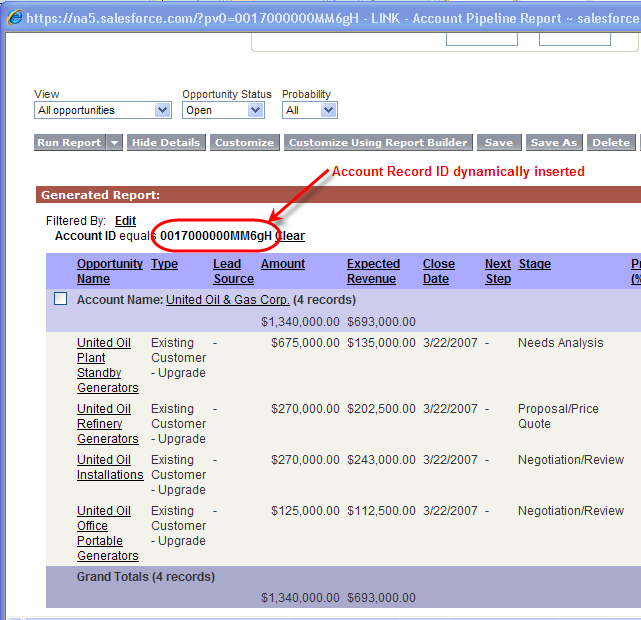641x620 pixels.
Task: Click the $675,000.00 amount cell
Action: click(x=305, y=342)
